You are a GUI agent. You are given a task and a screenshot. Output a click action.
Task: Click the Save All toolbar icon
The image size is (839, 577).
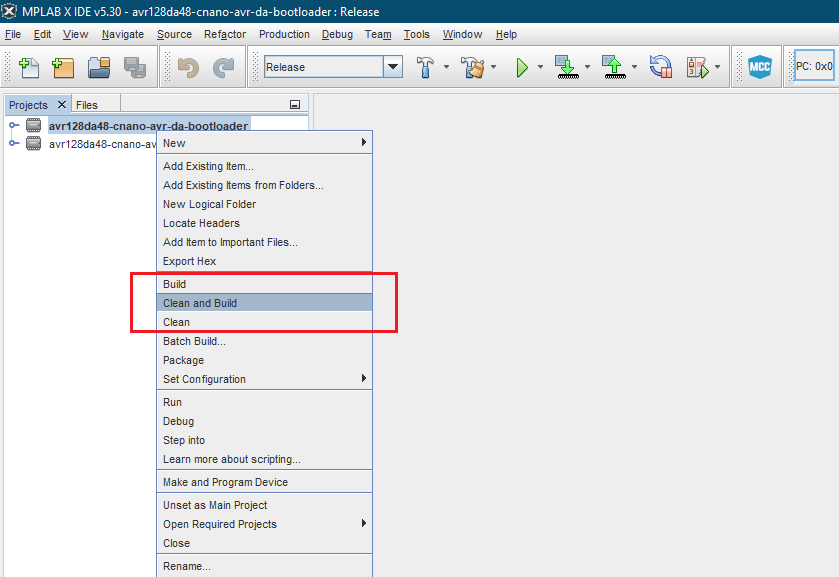click(x=135, y=67)
